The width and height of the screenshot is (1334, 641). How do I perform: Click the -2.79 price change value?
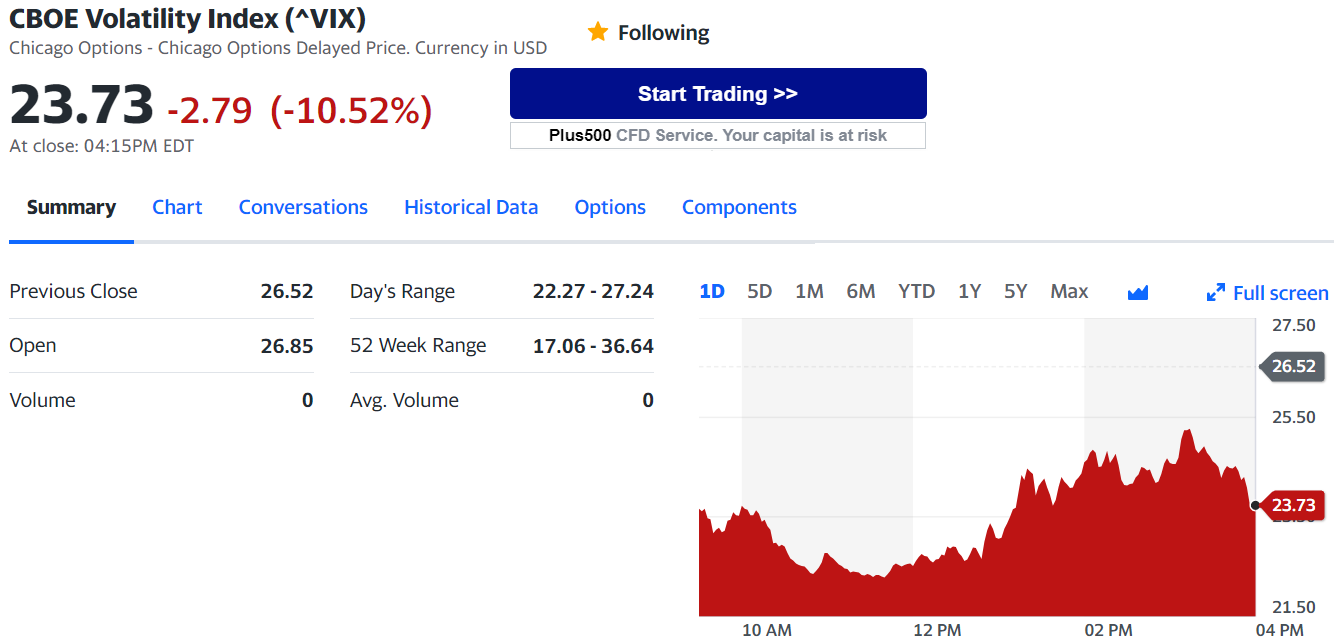tap(210, 110)
